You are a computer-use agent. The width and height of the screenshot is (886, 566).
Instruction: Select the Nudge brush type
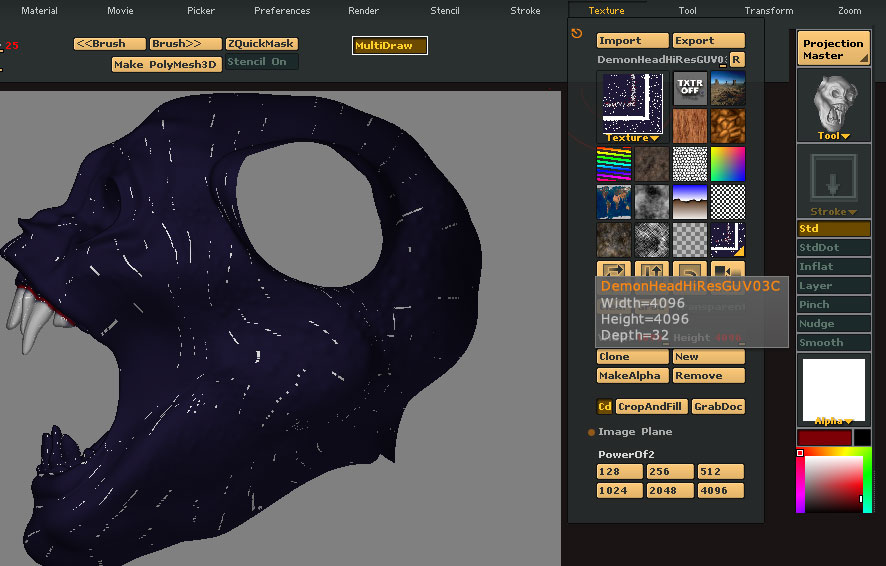[833, 324]
